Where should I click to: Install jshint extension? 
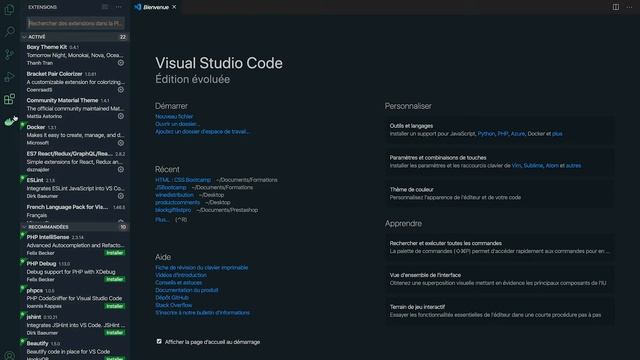(114, 333)
